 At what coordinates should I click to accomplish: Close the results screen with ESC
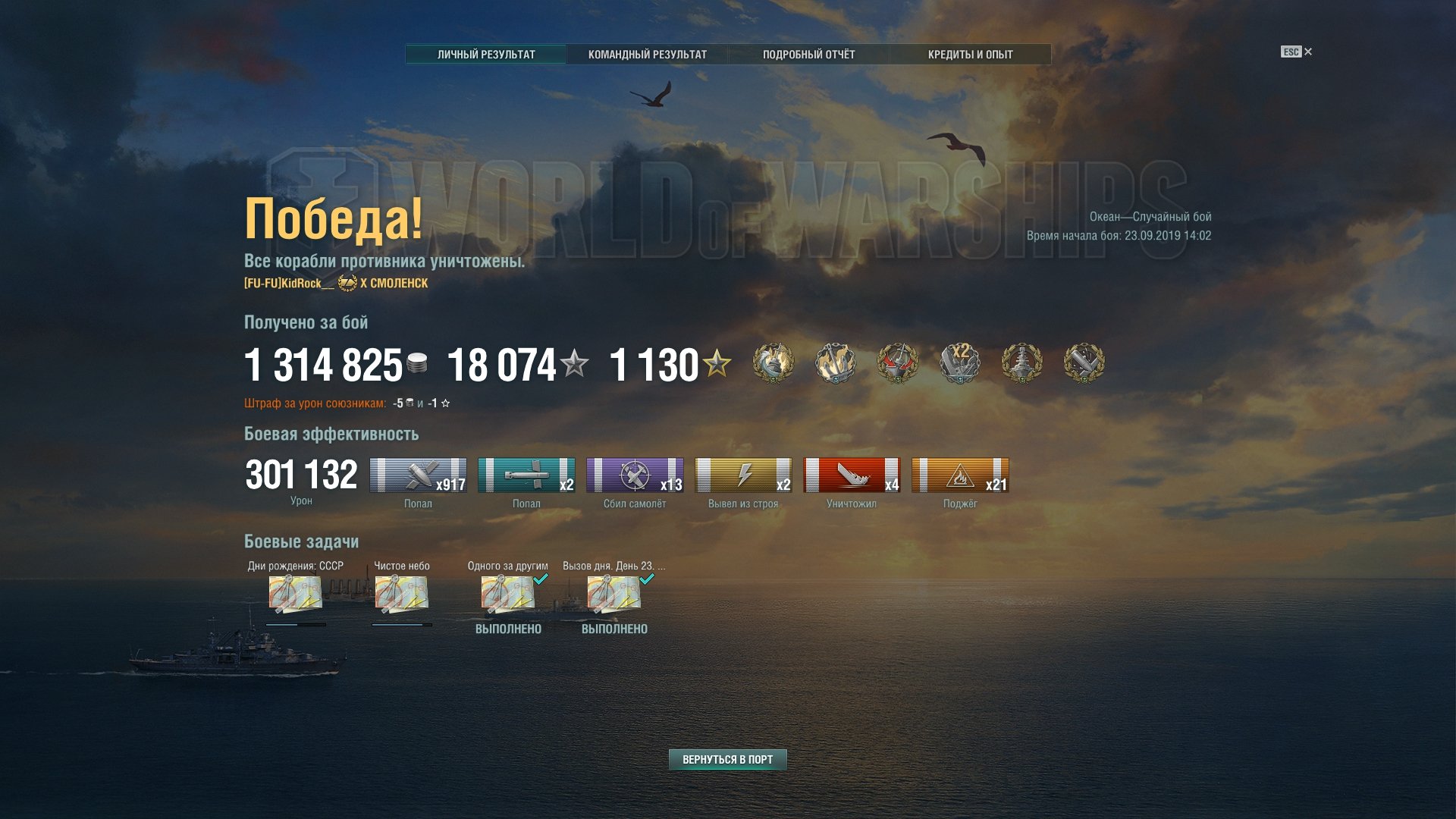click(x=1296, y=52)
